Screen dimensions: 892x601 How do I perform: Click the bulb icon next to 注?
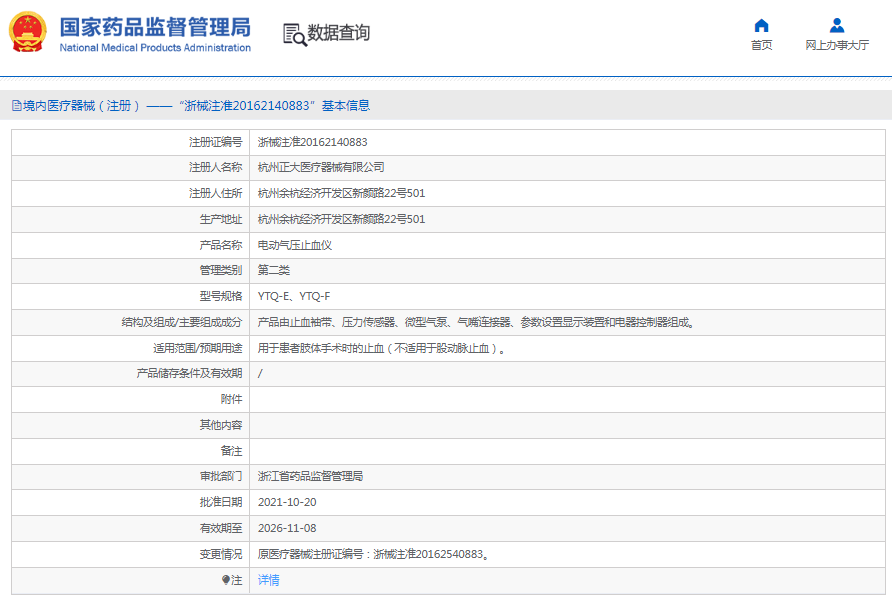tap(225, 580)
